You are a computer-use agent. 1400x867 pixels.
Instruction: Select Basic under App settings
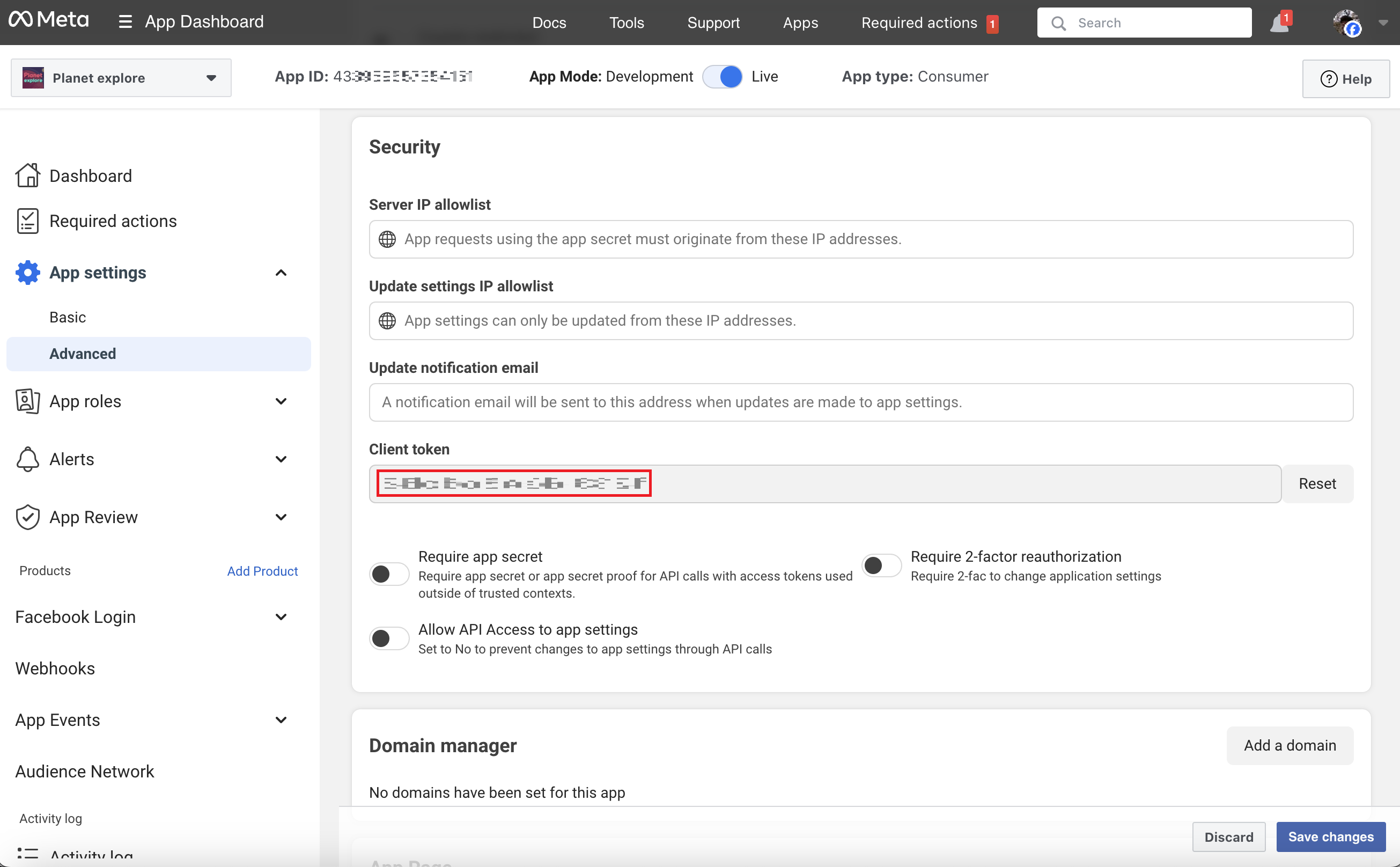[68, 317]
